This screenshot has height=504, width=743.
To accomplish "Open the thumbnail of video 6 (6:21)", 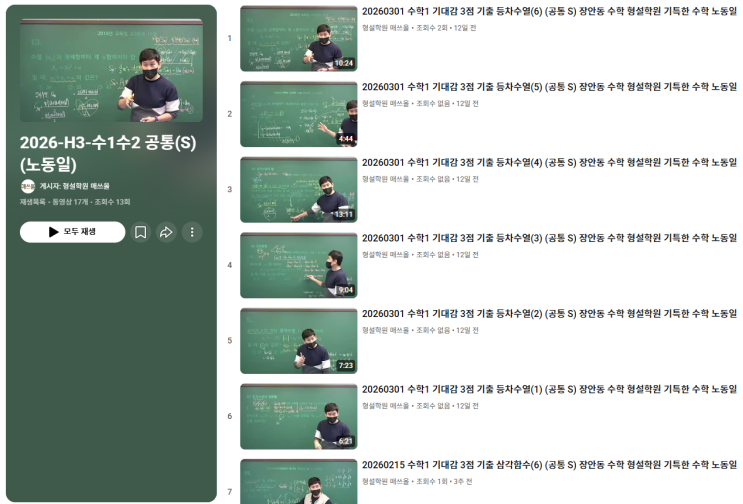I will click(x=299, y=416).
